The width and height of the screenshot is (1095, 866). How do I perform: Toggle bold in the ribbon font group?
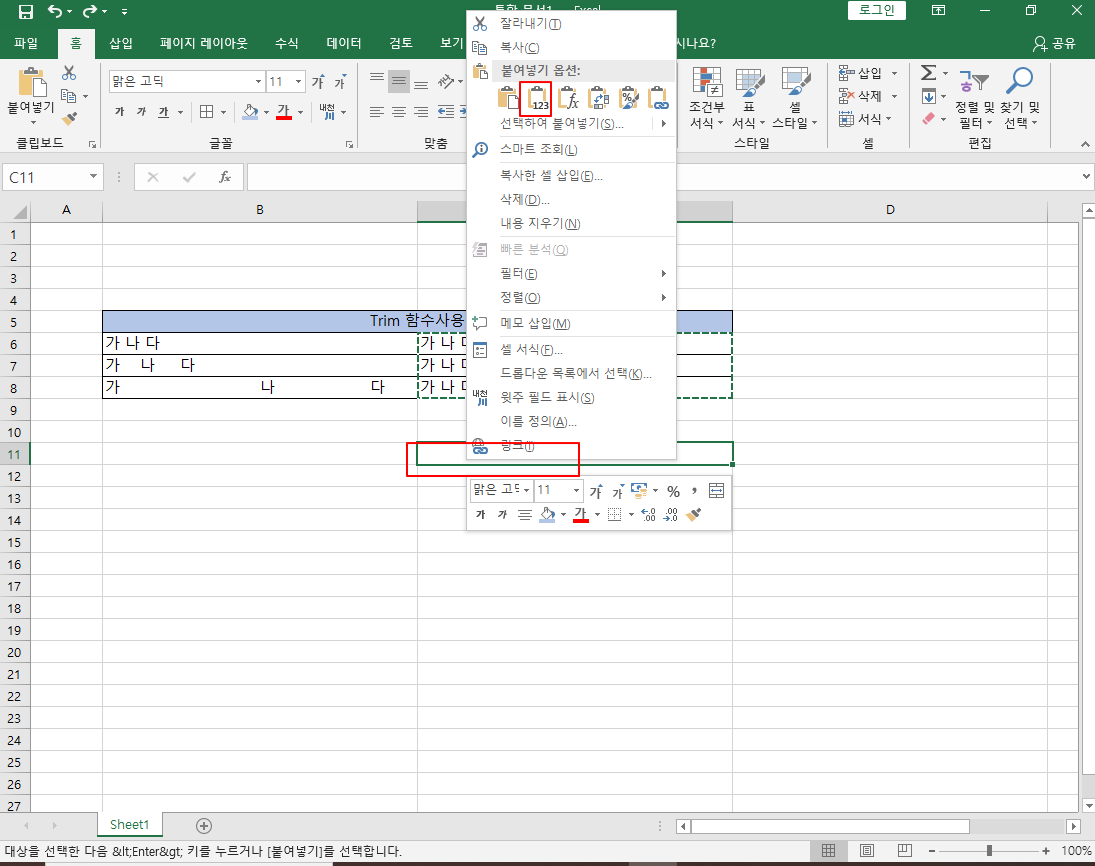119,112
